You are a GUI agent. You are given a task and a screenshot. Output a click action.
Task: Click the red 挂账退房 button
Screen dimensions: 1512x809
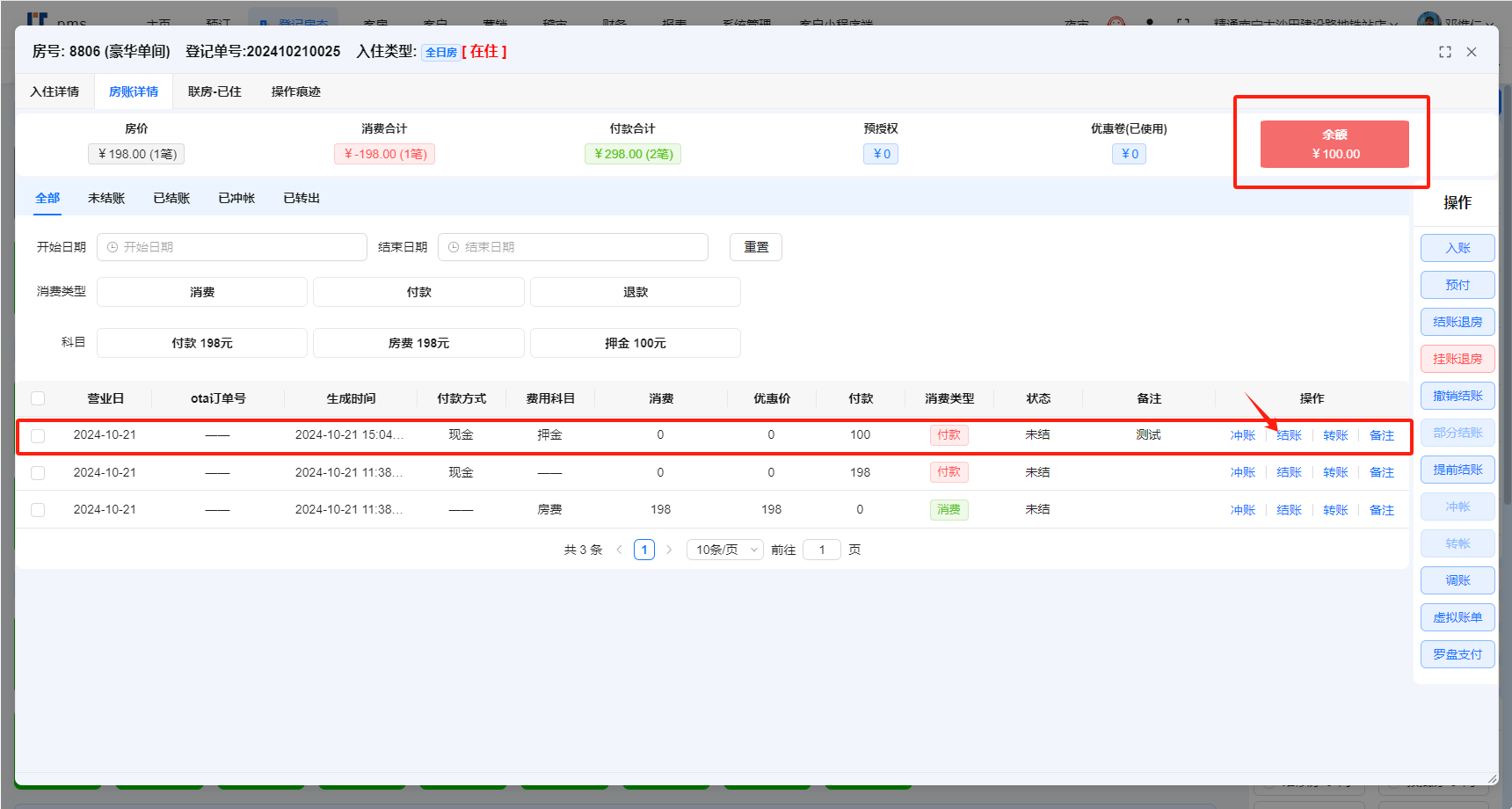pyautogui.click(x=1457, y=359)
